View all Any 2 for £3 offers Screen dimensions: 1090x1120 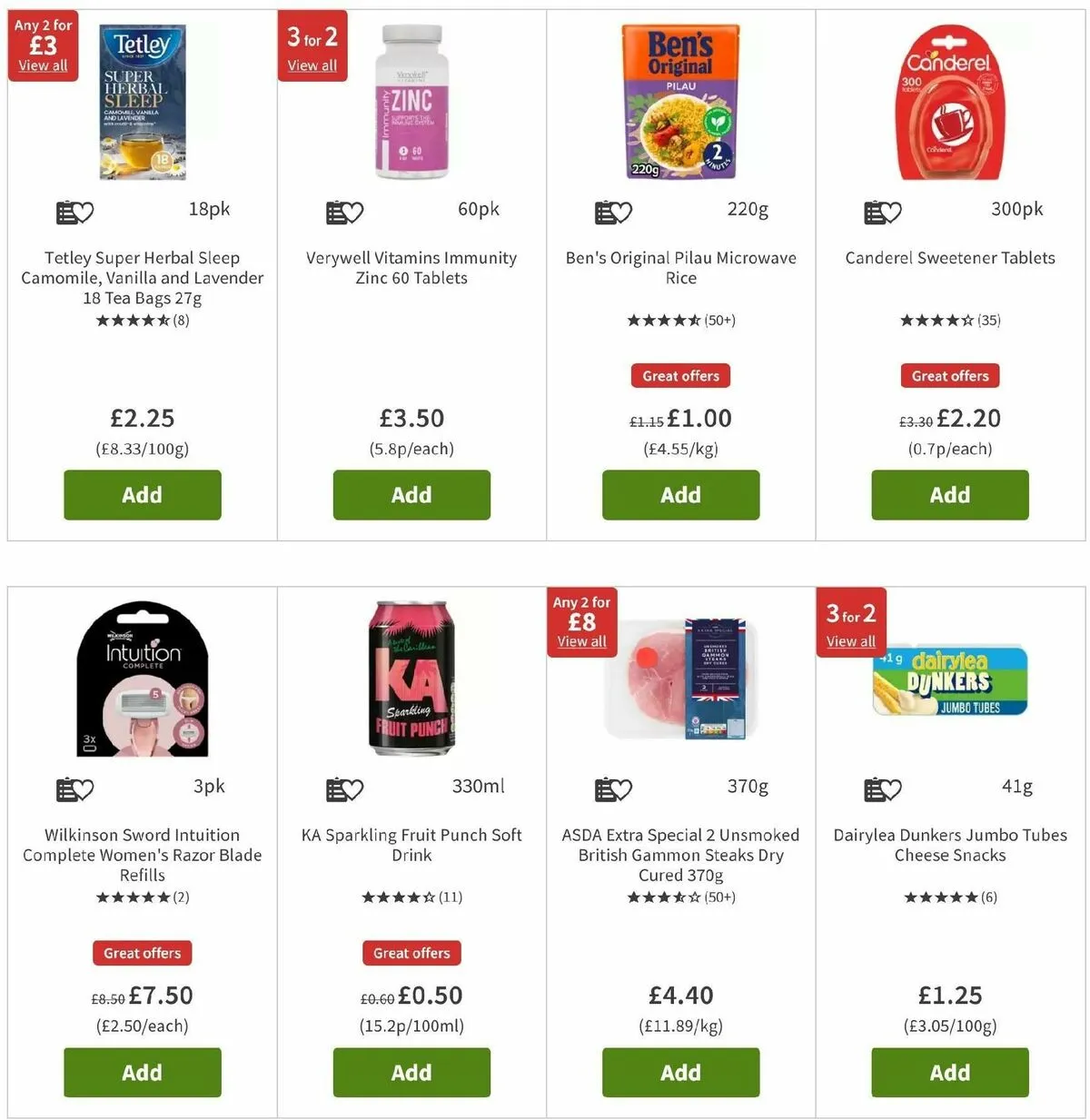point(43,65)
